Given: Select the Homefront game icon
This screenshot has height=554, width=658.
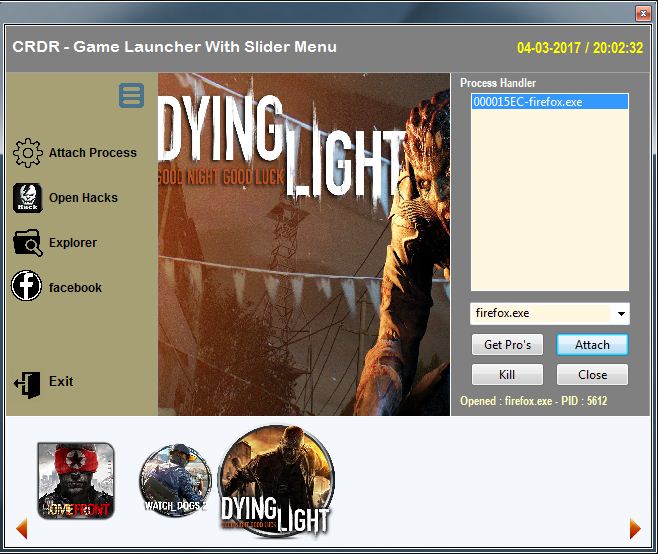Looking at the screenshot, I should (76, 481).
